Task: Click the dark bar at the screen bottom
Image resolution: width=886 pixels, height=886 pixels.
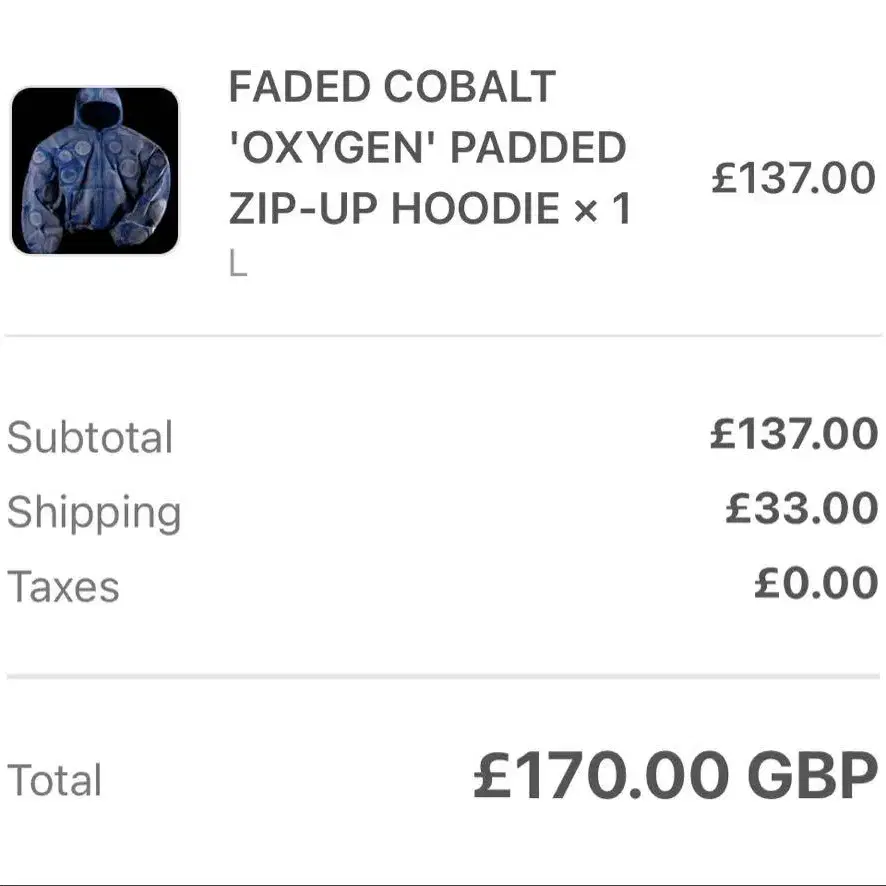Action: 443,884
